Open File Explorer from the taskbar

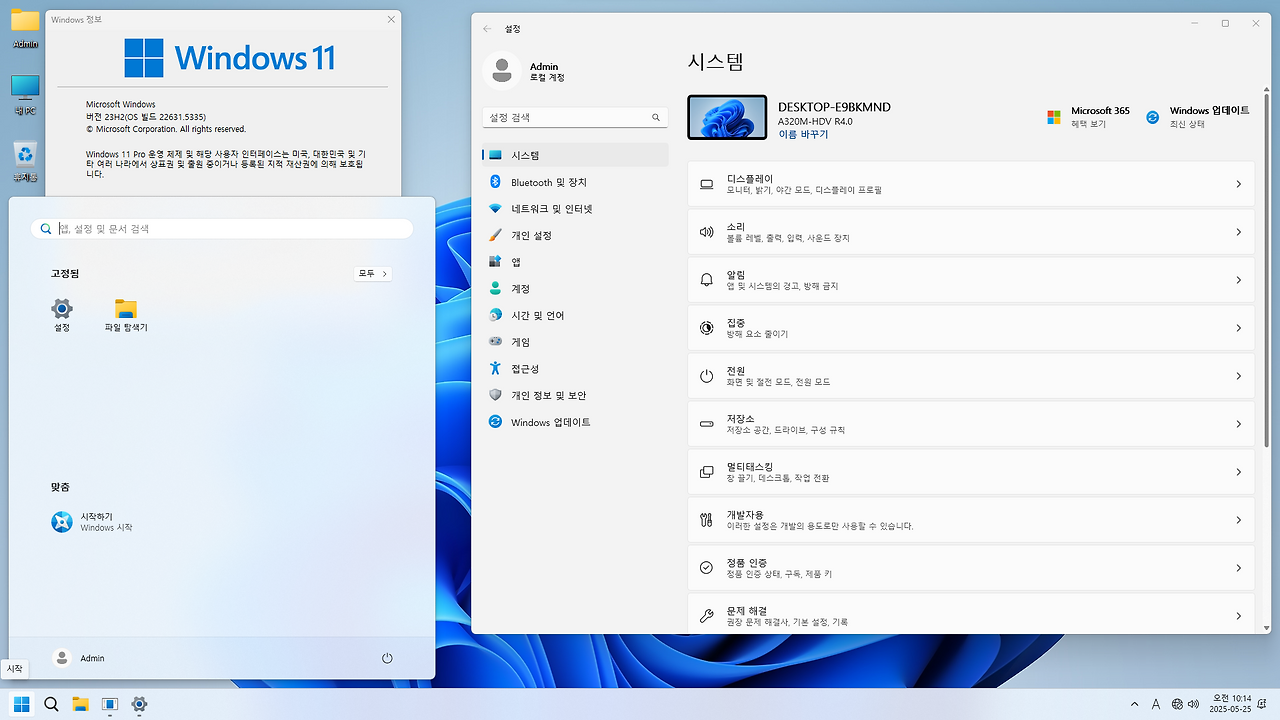click(x=80, y=704)
